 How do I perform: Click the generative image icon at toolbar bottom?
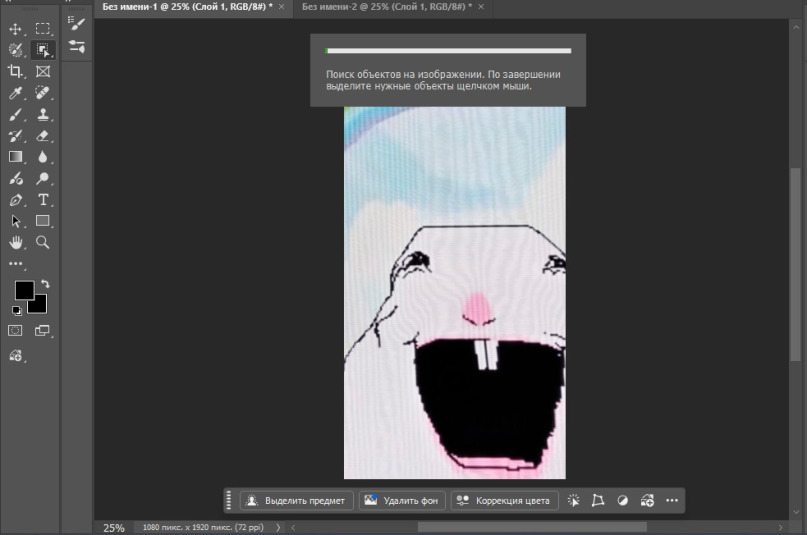pos(15,355)
